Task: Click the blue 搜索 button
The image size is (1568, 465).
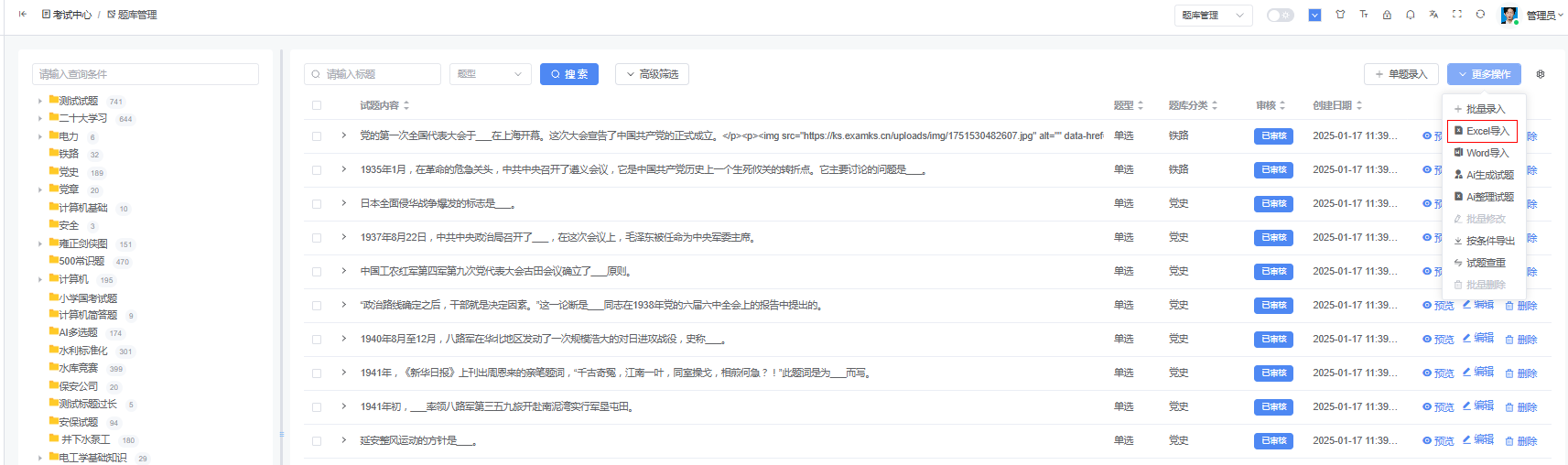Action: [x=569, y=74]
